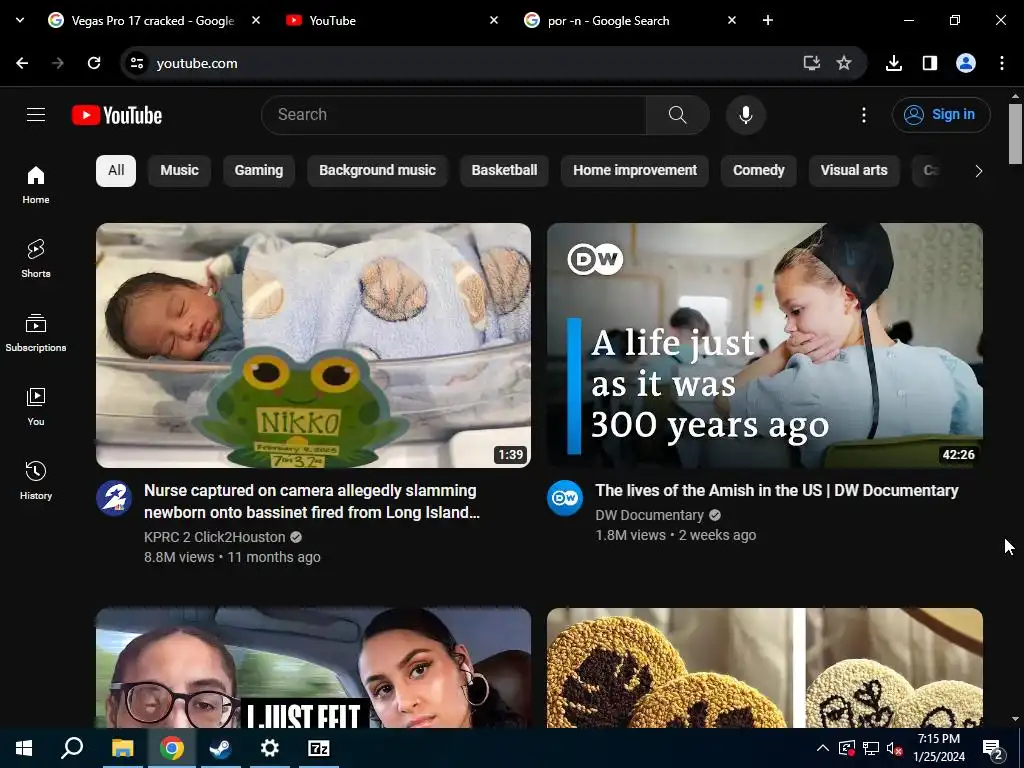This screenshot has width=1024, height=768.
Task: View site information icon in address bar
Action: [x=136, y=63]
